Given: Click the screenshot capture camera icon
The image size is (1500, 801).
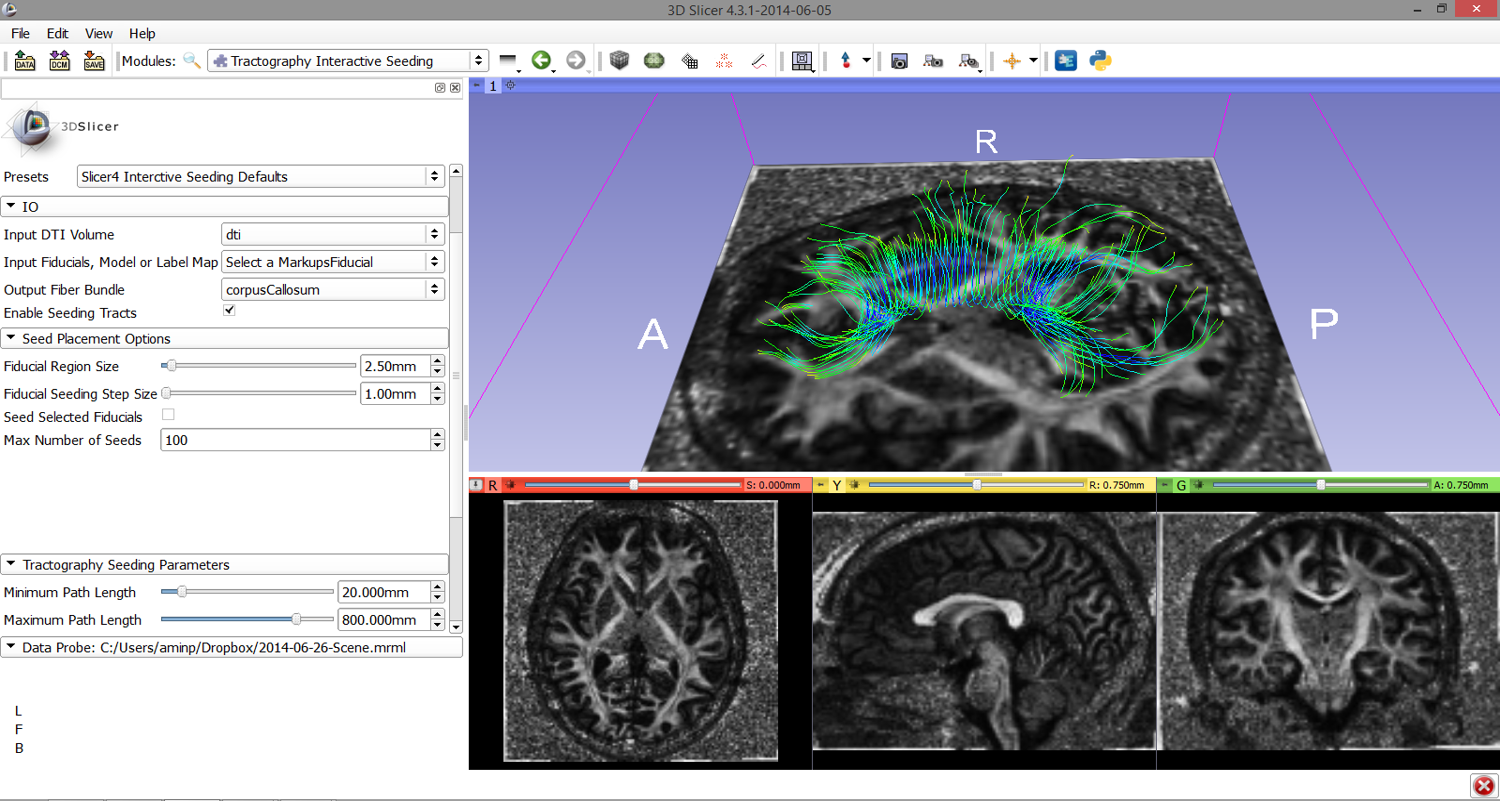Looking at the screenshot, I should [899, 61].
